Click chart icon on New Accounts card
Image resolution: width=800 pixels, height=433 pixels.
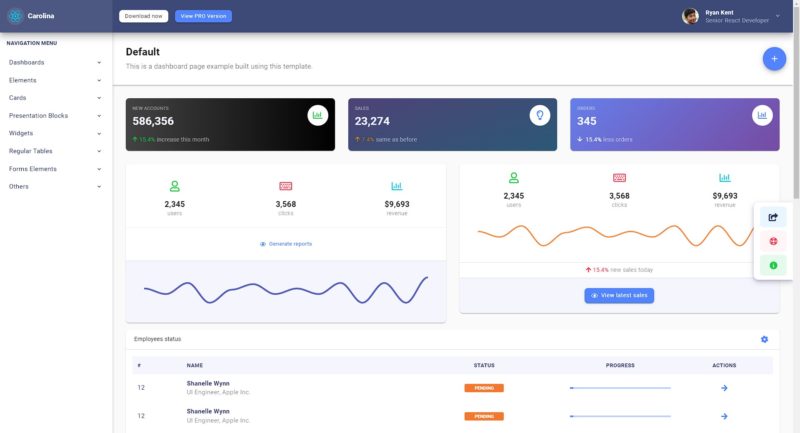pos(318,115)
